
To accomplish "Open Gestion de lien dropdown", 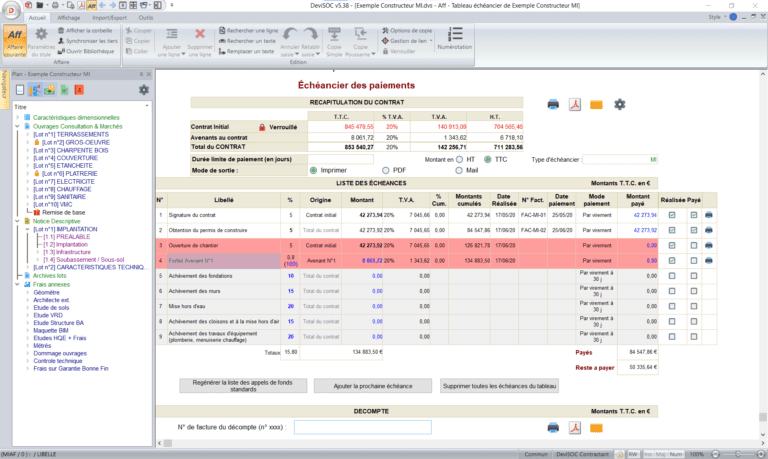I will click(x=407, y=41).
